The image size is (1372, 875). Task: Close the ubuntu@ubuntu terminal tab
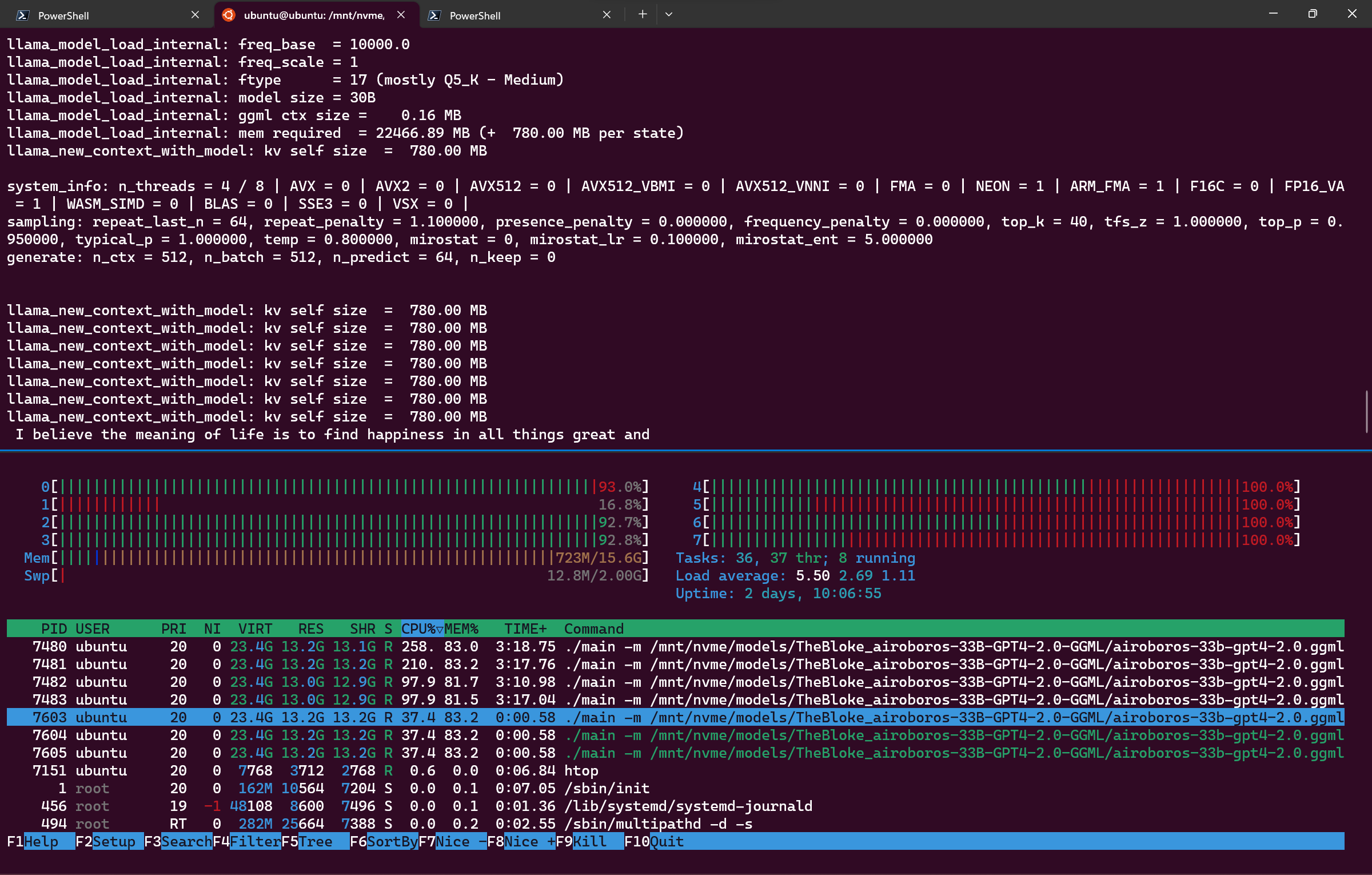401,15
